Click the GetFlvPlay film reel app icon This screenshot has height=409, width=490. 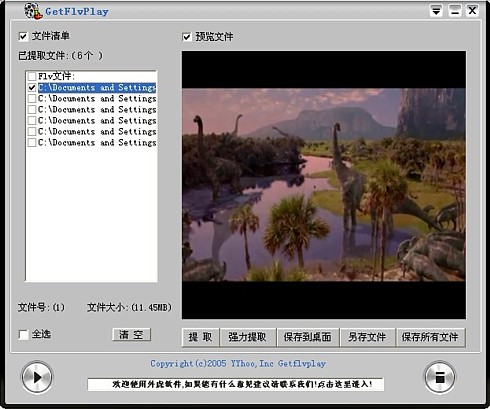pyautogui.click(x=33, y=11)
